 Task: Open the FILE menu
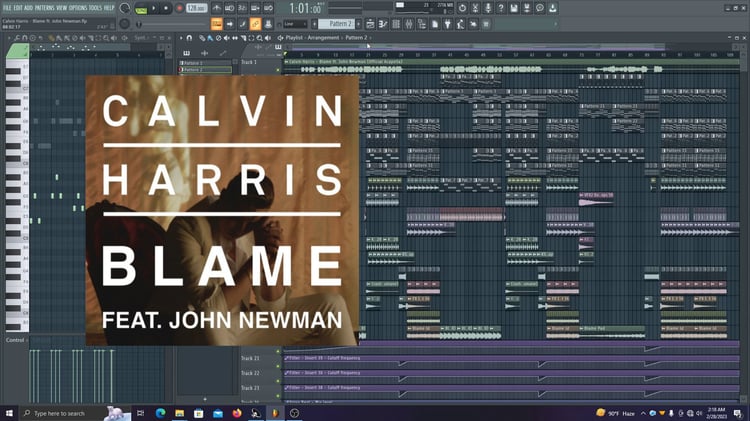(7, 8)
